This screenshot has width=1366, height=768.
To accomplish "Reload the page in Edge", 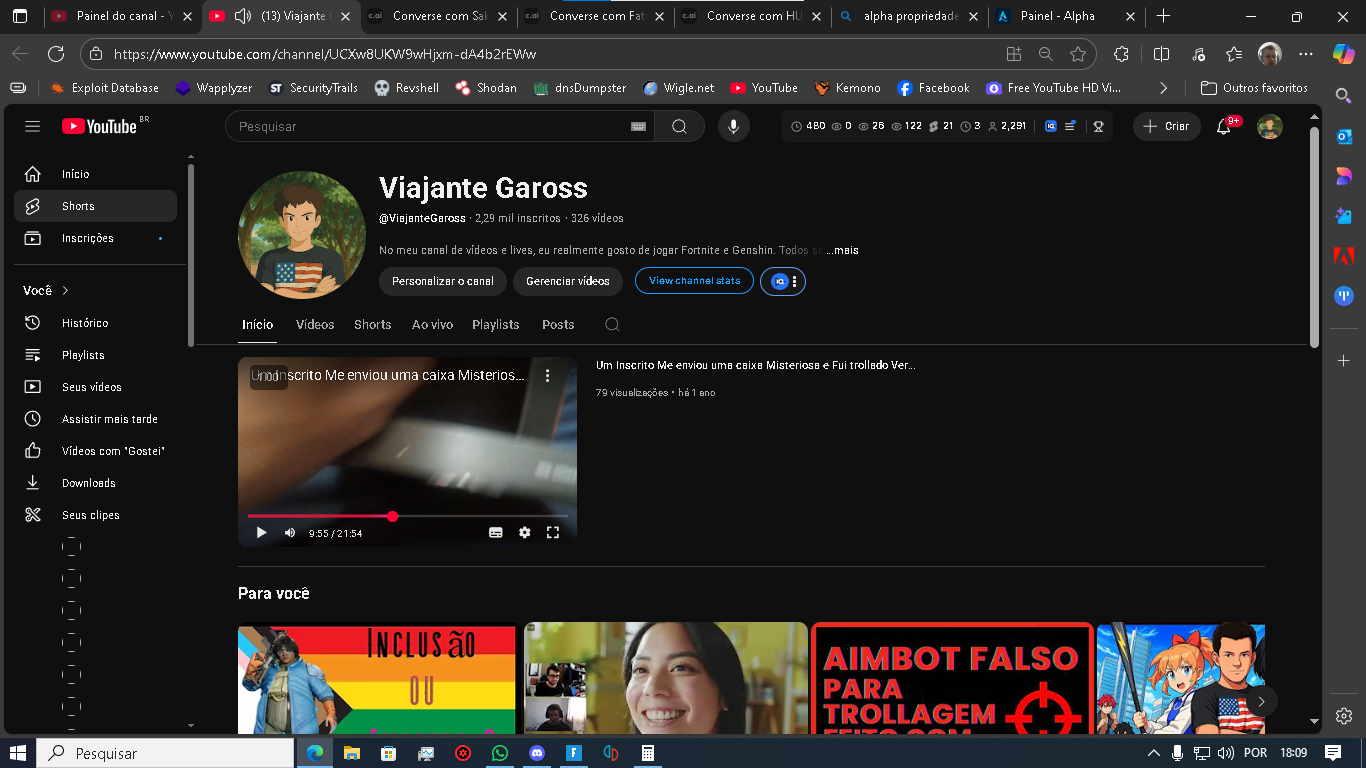I will click(x=56, y=54).
